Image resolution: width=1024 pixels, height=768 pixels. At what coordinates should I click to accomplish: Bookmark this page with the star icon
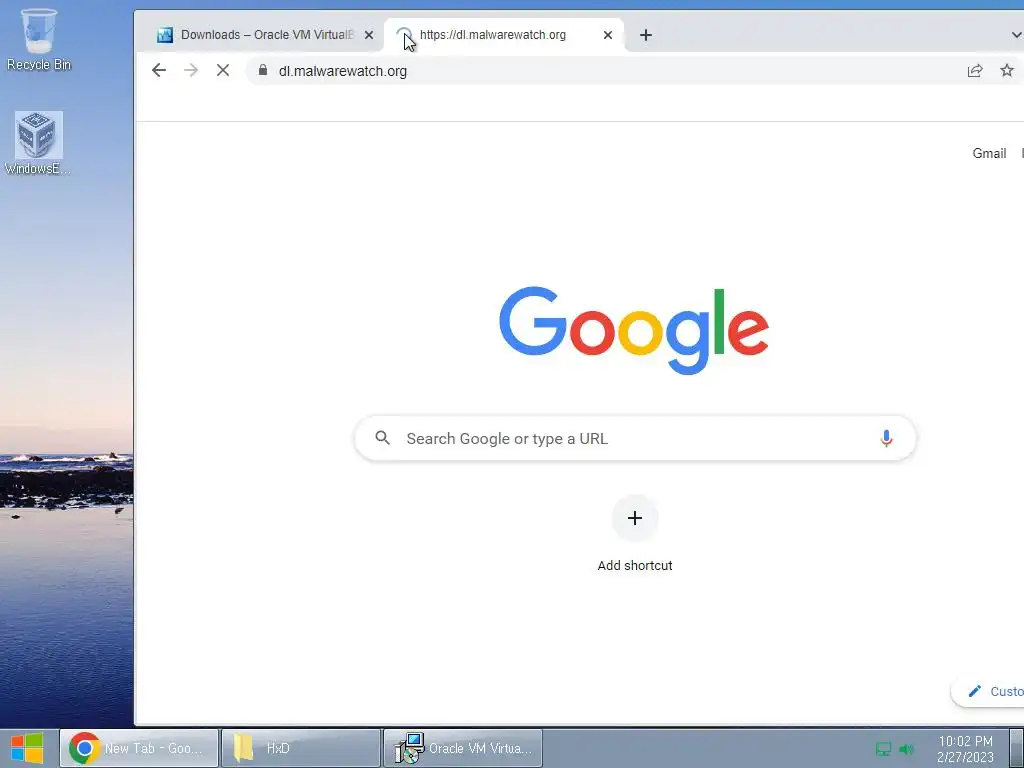[1007, 71]
